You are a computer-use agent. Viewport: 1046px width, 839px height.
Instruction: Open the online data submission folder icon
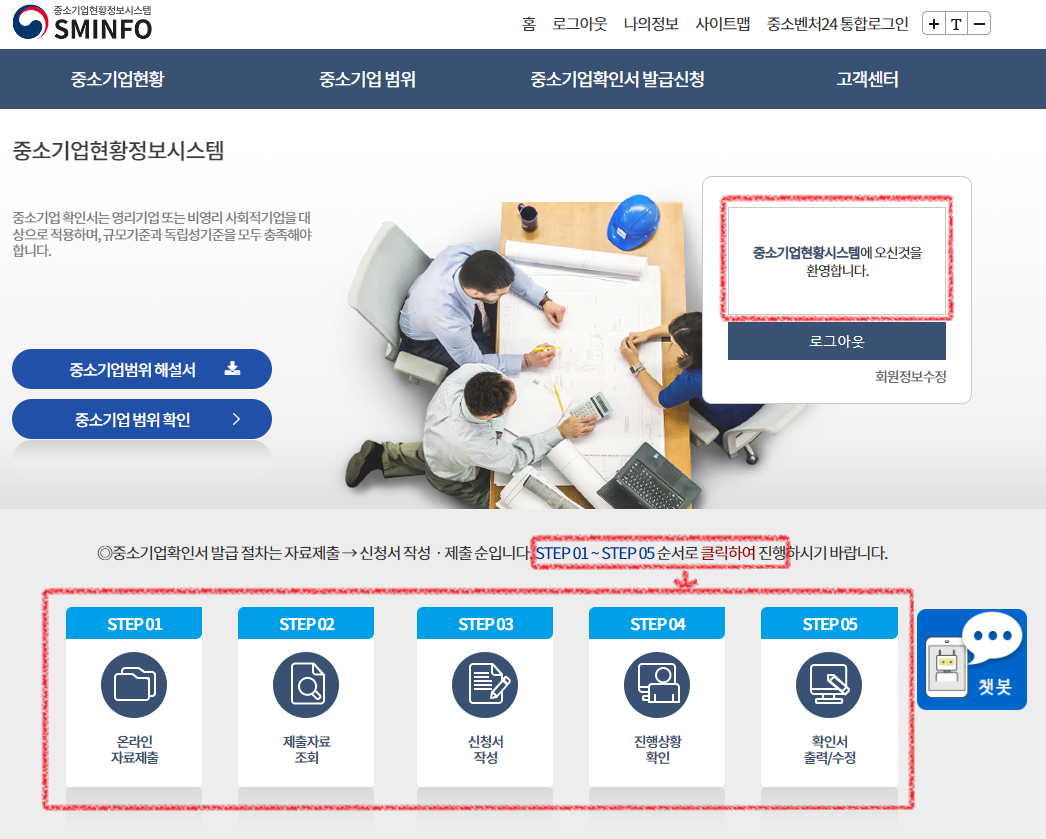[x=134, y=685]
